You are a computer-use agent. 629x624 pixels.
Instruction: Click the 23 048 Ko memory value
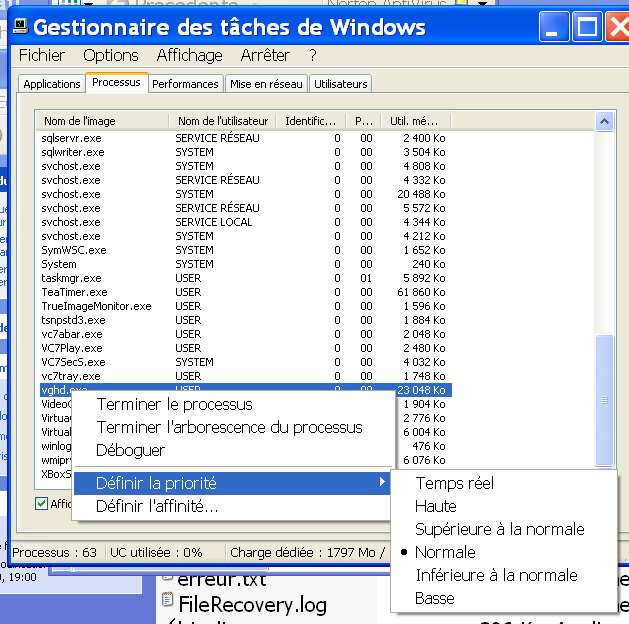click(x=421, y=390)
